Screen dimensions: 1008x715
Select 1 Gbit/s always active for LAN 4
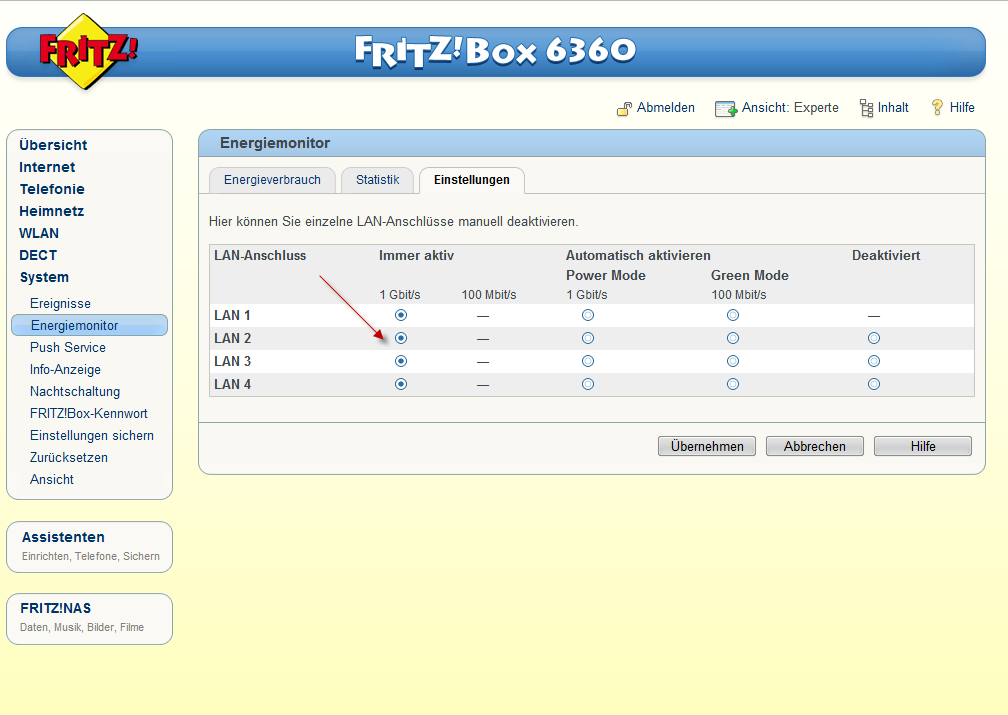point(401,385)
